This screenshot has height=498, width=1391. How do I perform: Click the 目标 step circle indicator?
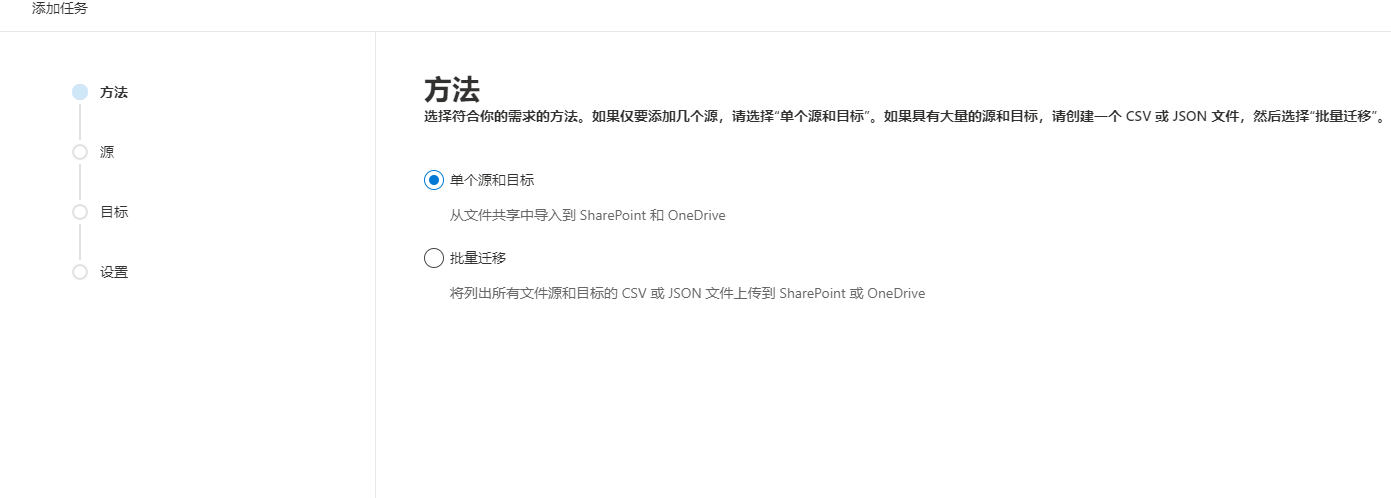tap(80, 212)
